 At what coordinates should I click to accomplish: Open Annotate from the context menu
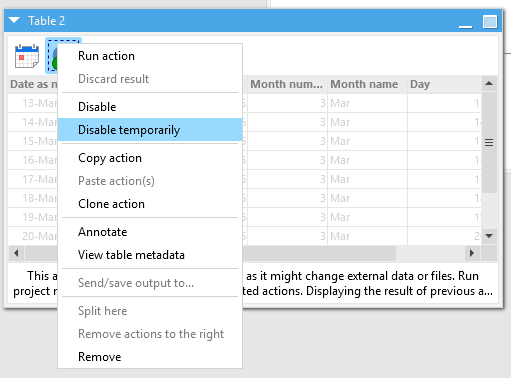(x=150, y=232)
